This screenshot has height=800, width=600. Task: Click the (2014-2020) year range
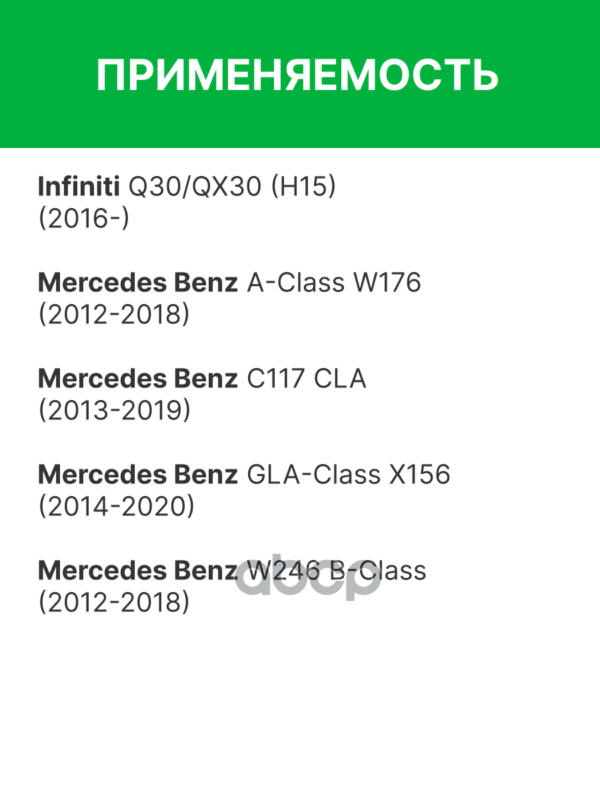pos(115,507)
